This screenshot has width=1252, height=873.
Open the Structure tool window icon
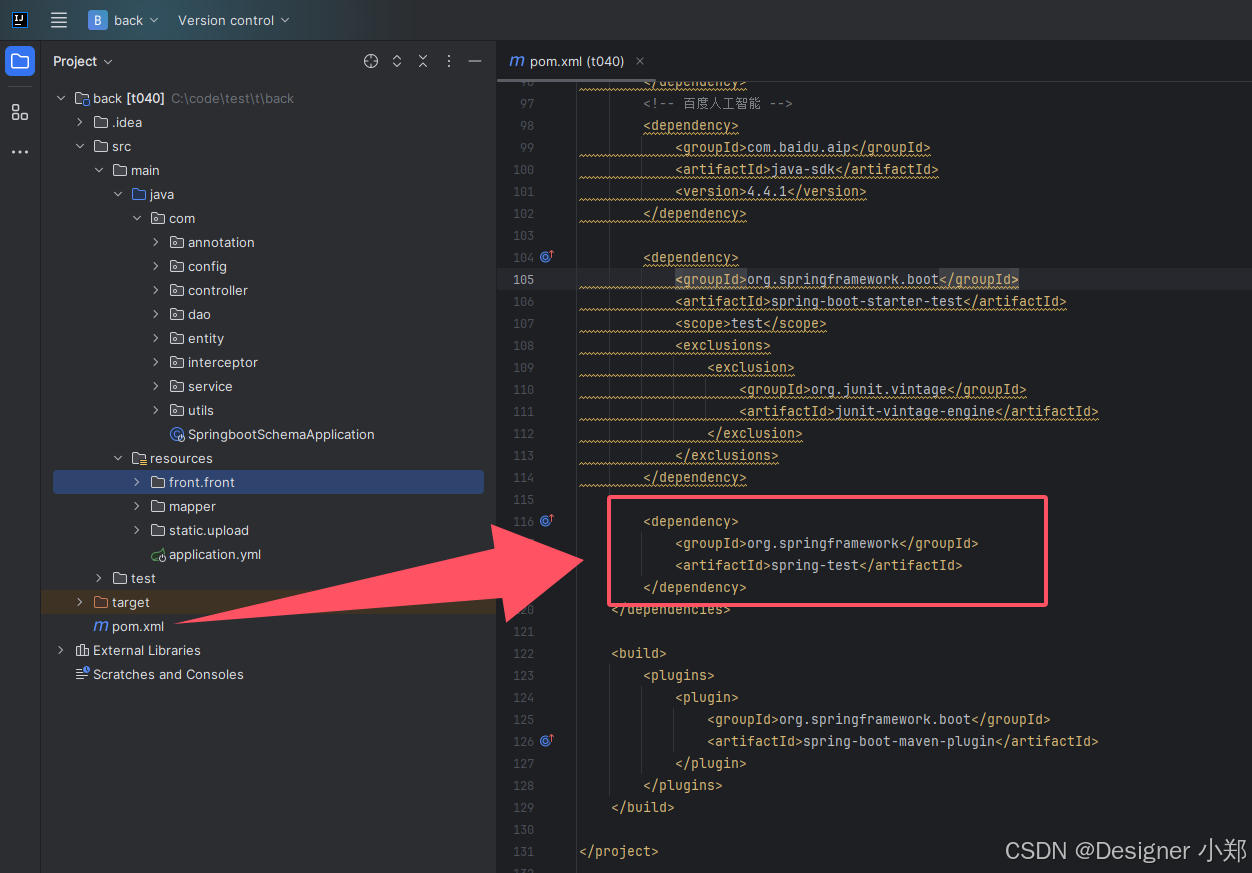20,112
